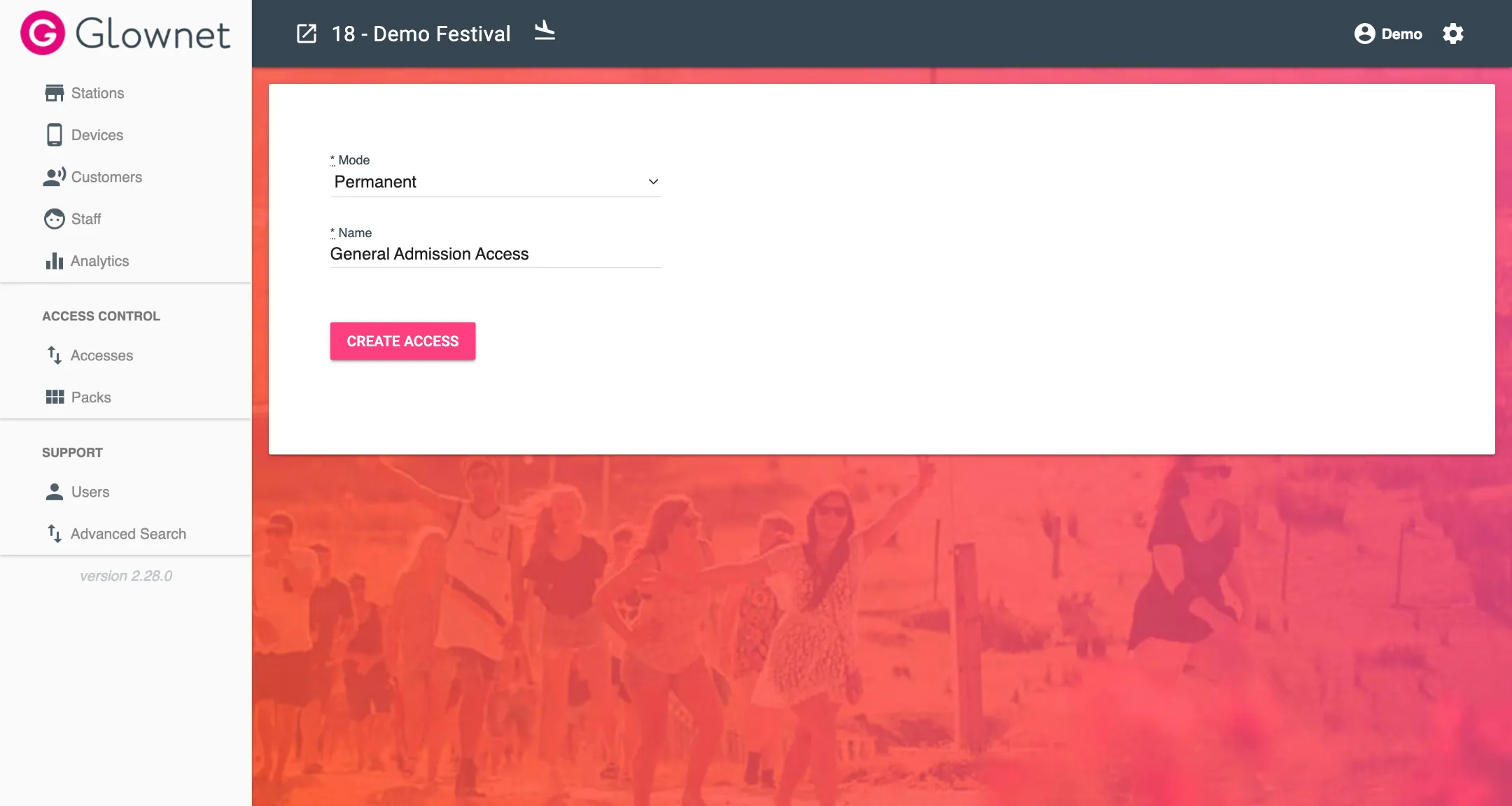Click the 18 - Demo Festival title link
The height and width of the screenshot is (806, 1512).
coord(421,34)
